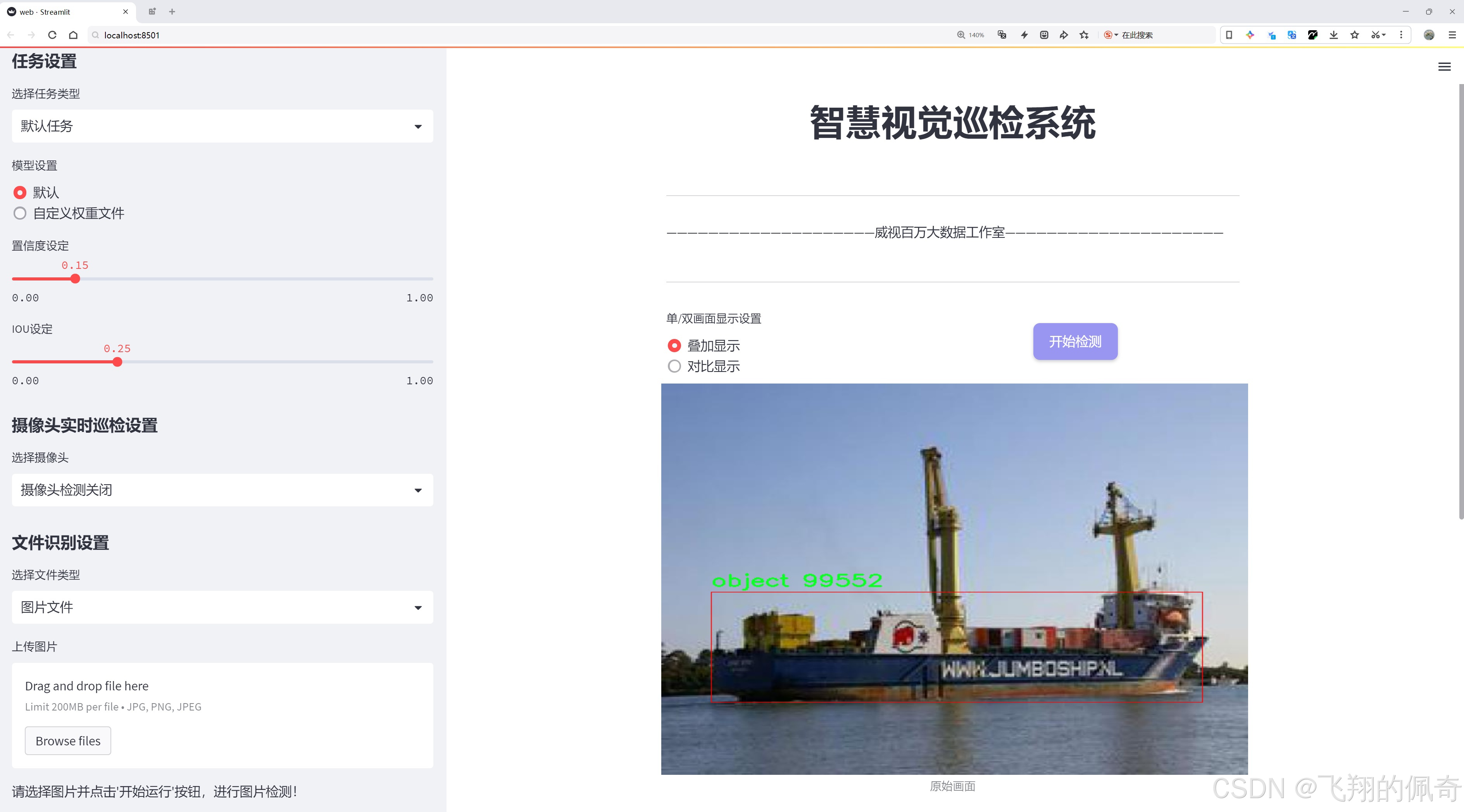This screenshot has height=812, width=1464.
Task: Open a new browser tab
Action: [172, 11]
